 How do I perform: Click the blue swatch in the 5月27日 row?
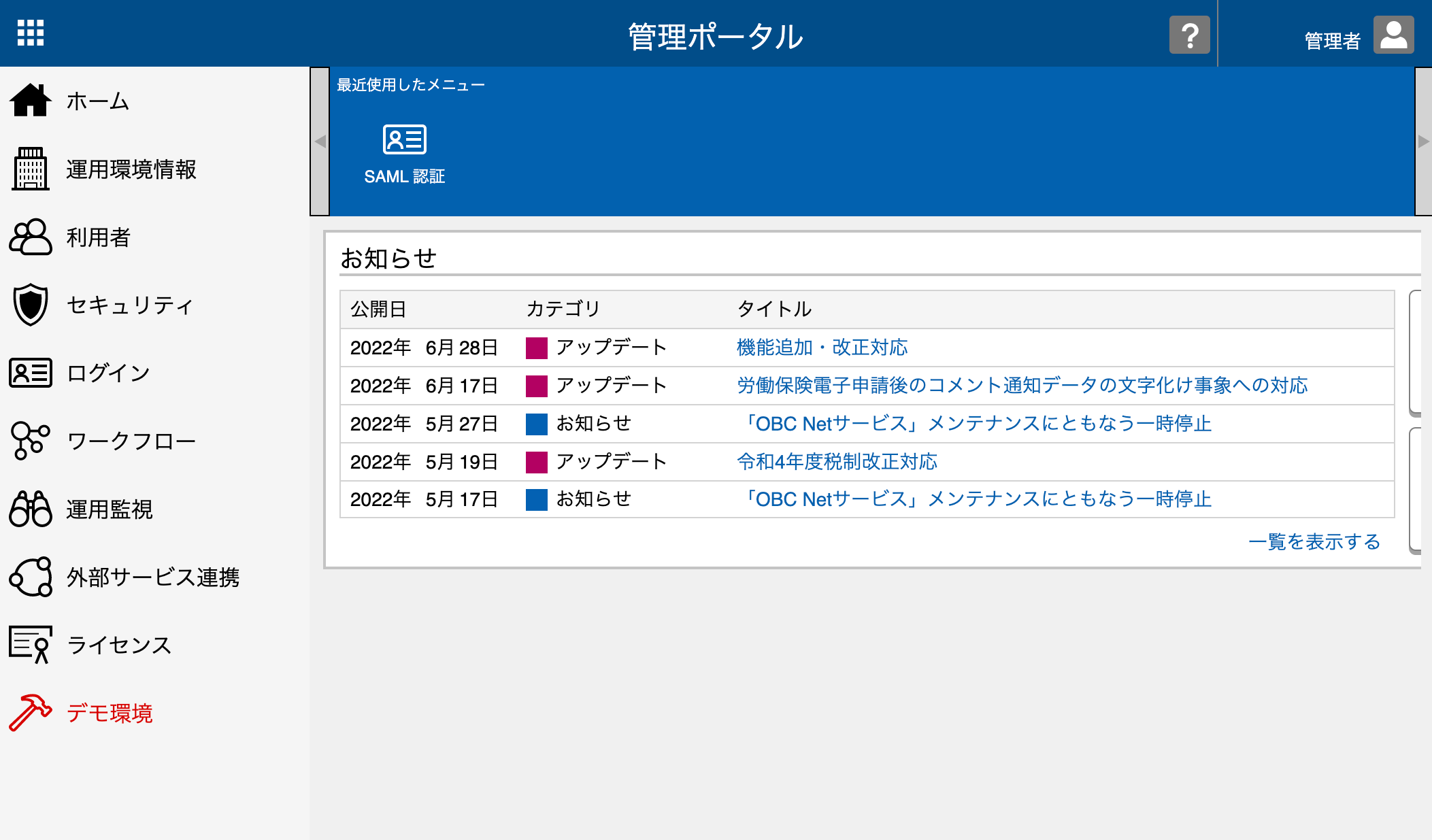click(x=537, y=424)
